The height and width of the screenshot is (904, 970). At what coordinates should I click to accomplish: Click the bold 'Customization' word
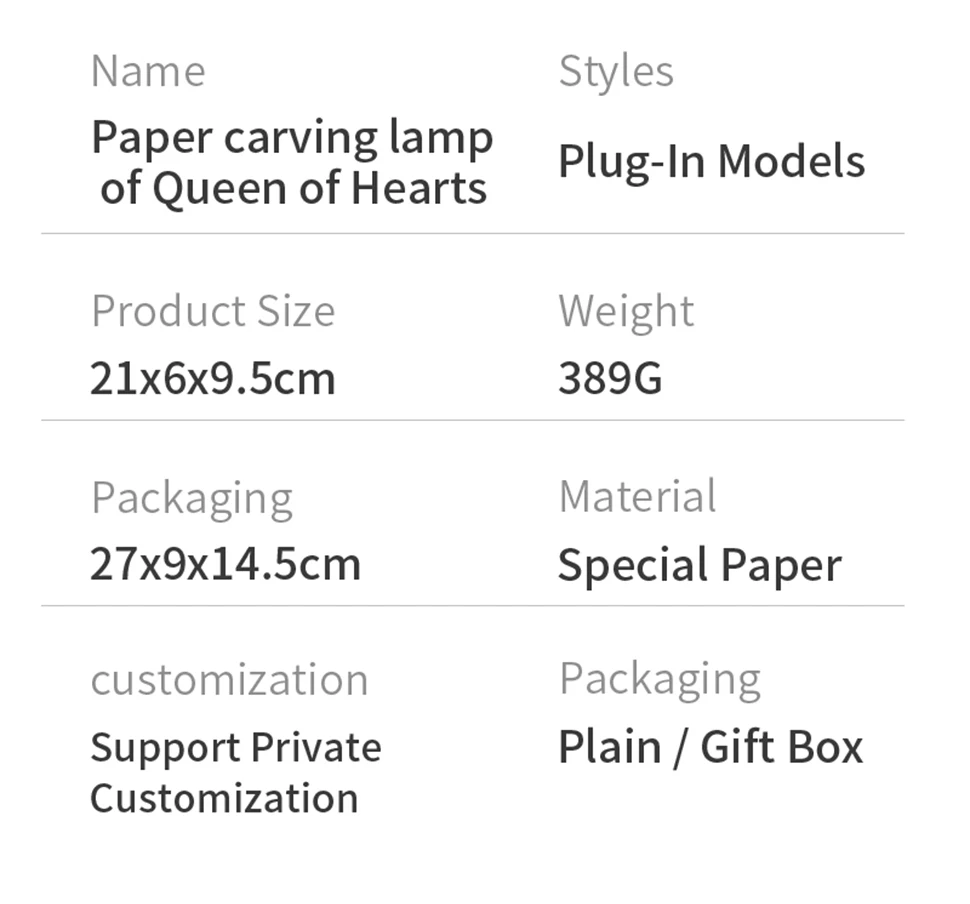coord(224,798)
